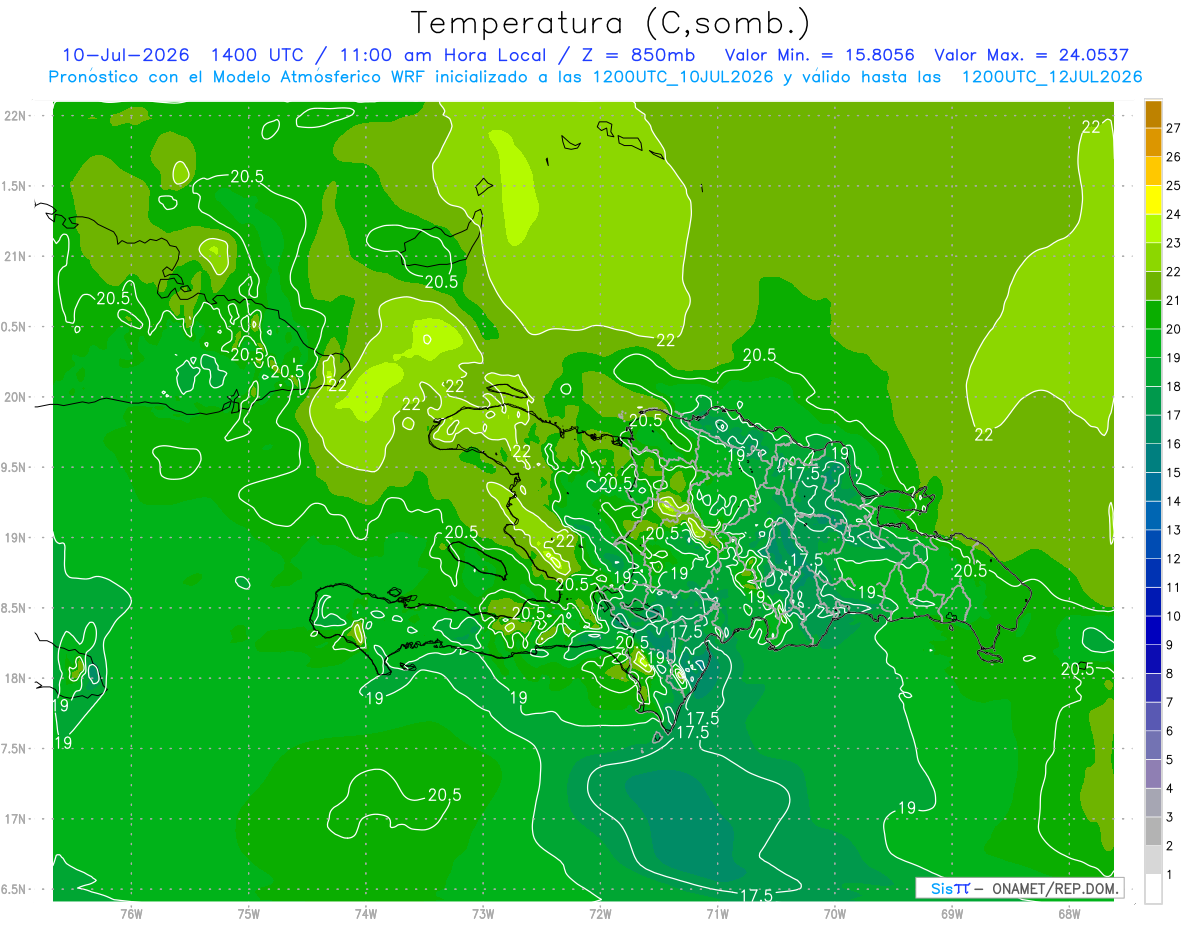Click the yellow legend swatch between 24 and 25
This screenshot has height=927, width=1200.
pyautogui.click(x=1153, y=200)
